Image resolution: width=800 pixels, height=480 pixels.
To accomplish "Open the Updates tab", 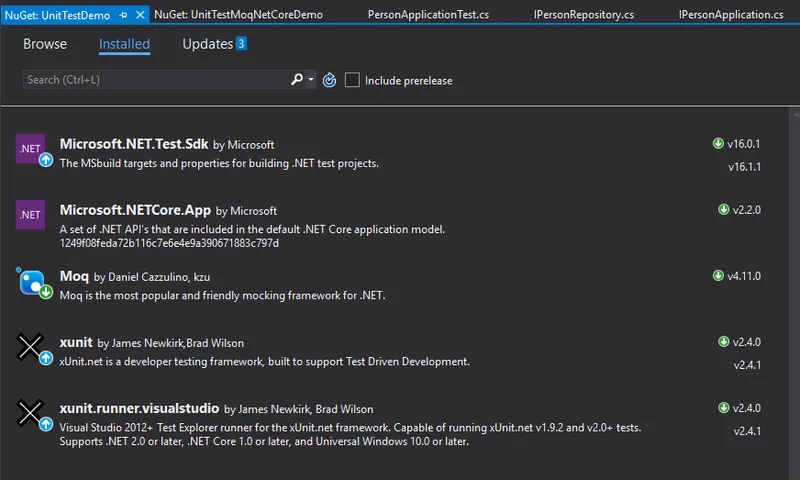I will [208, 44].
